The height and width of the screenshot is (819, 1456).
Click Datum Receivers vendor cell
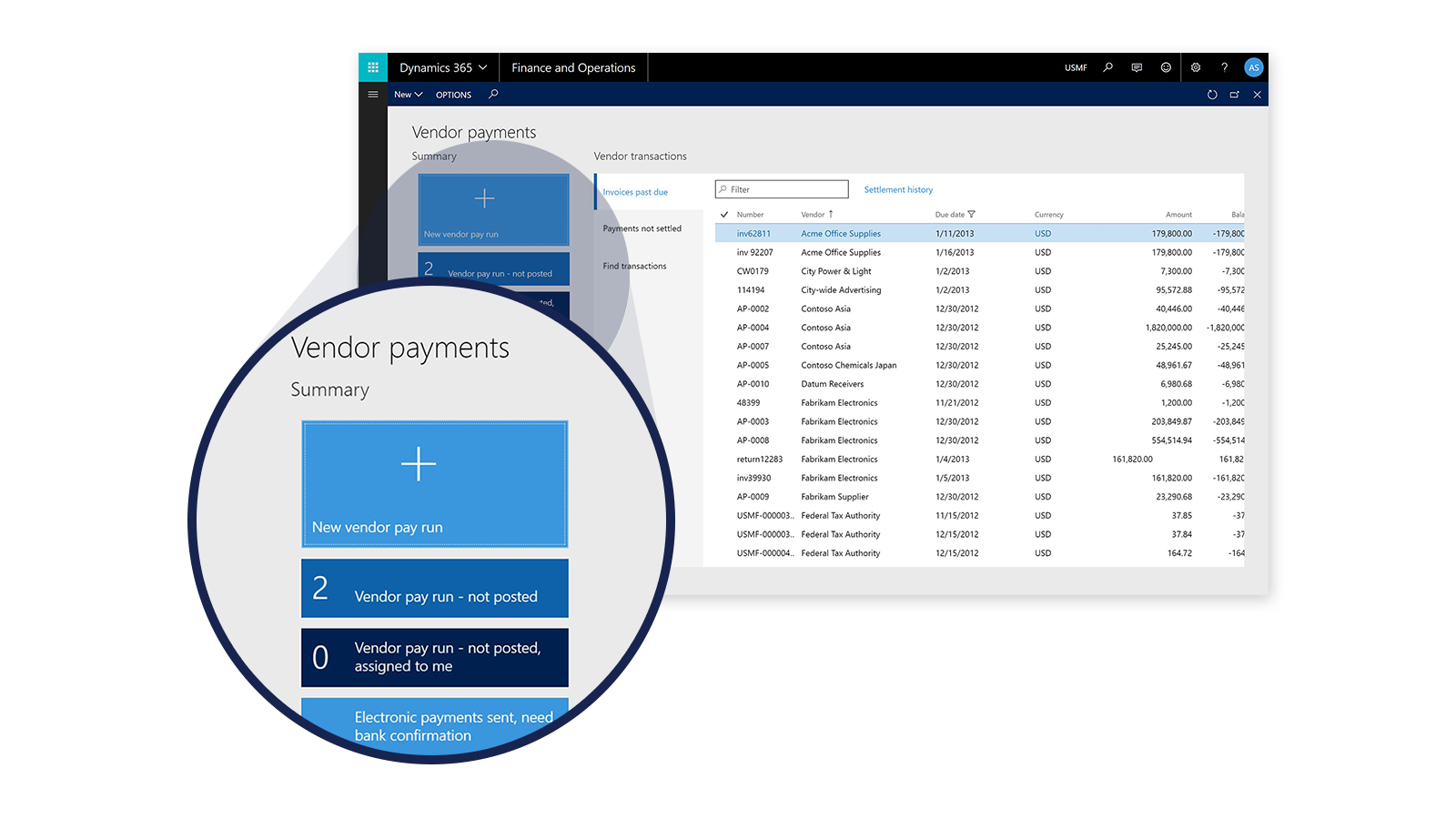click(832, 384)
